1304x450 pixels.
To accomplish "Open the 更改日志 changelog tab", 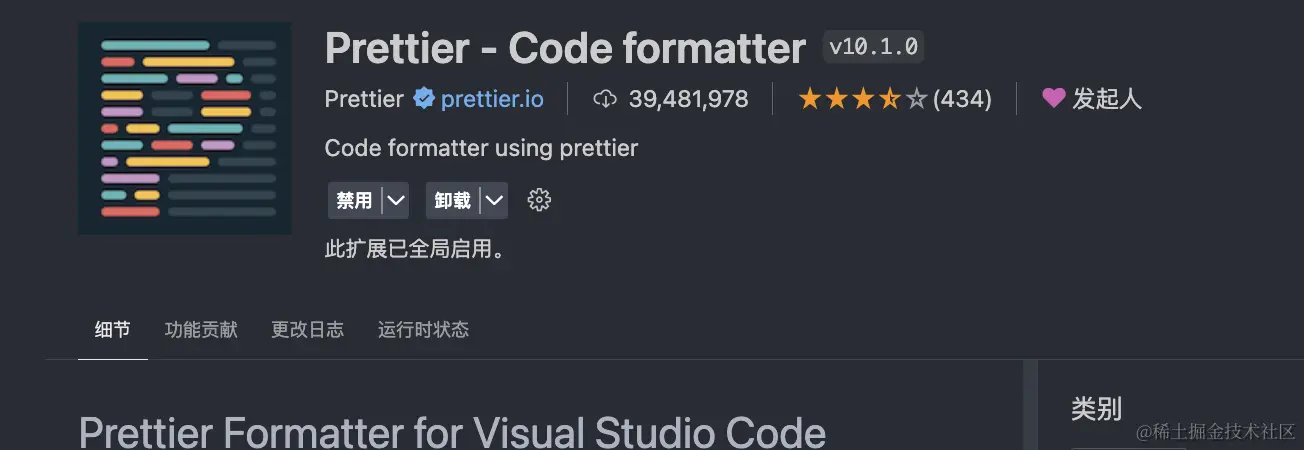I will (x=307, y=329).
